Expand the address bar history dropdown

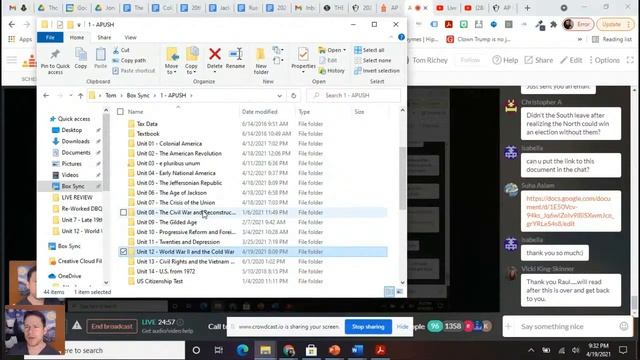tap(280, 96)
